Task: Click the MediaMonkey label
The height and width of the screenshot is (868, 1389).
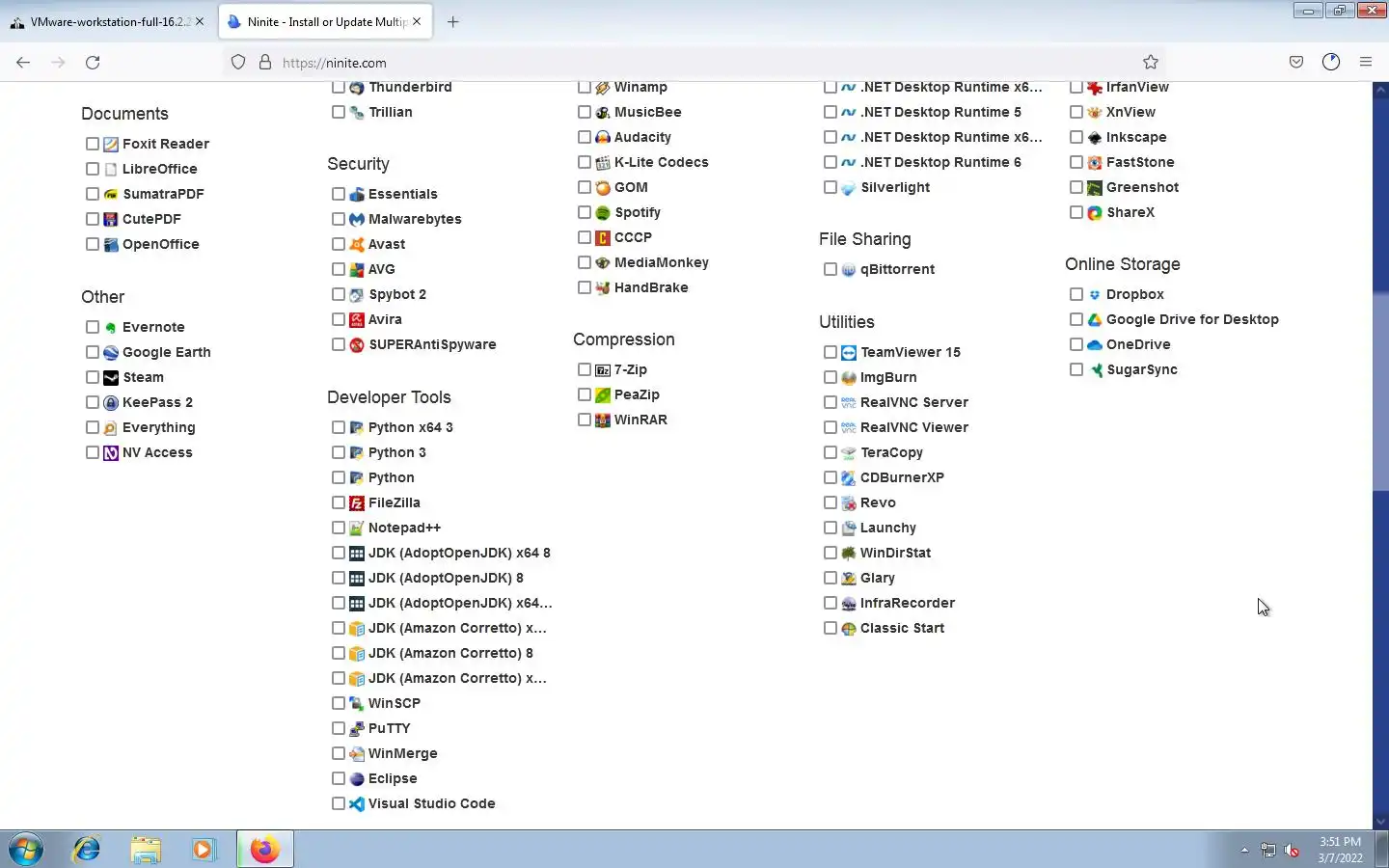Action: coord(662,262)
